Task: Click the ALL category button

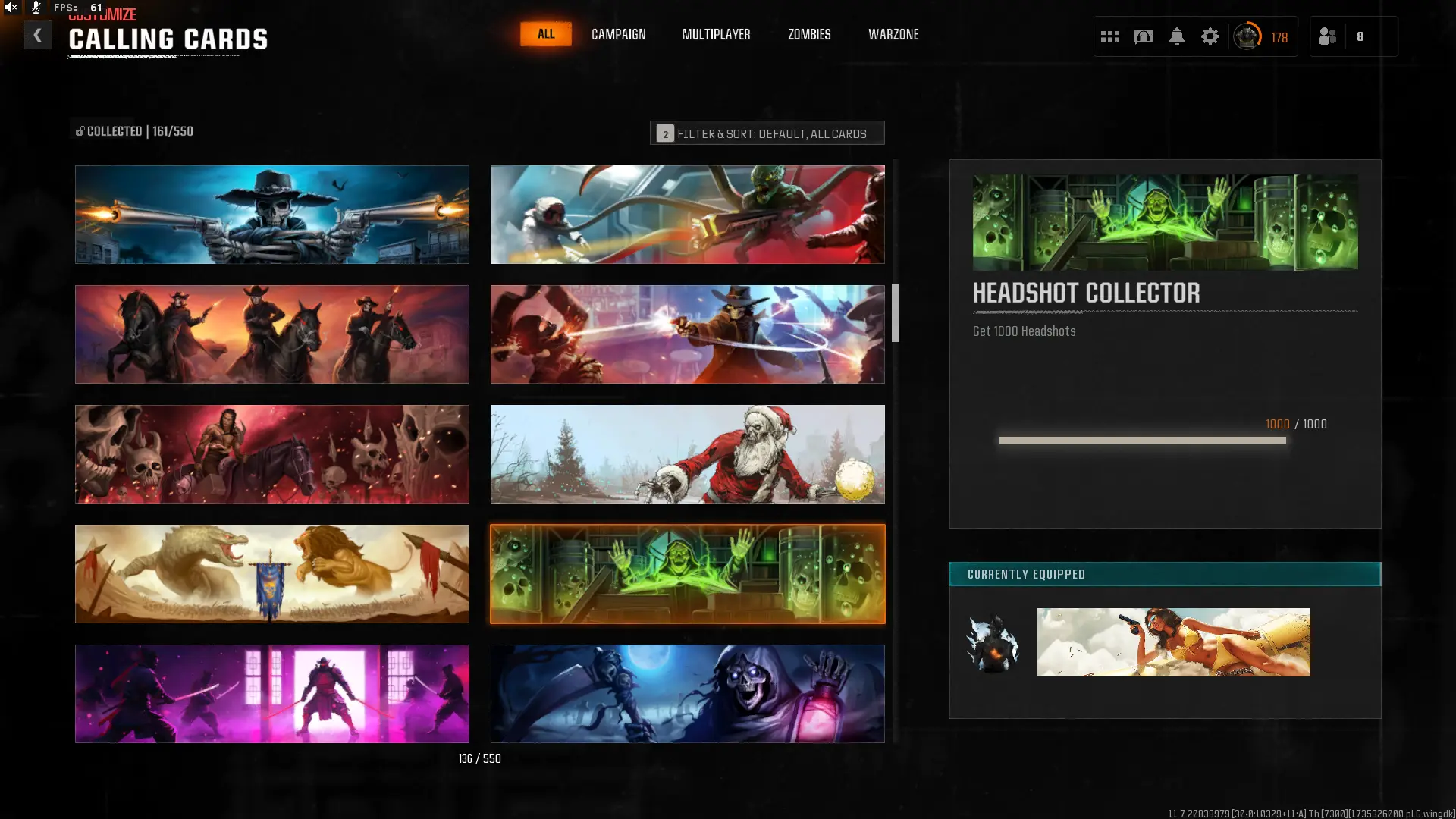Action: (545, 34)
